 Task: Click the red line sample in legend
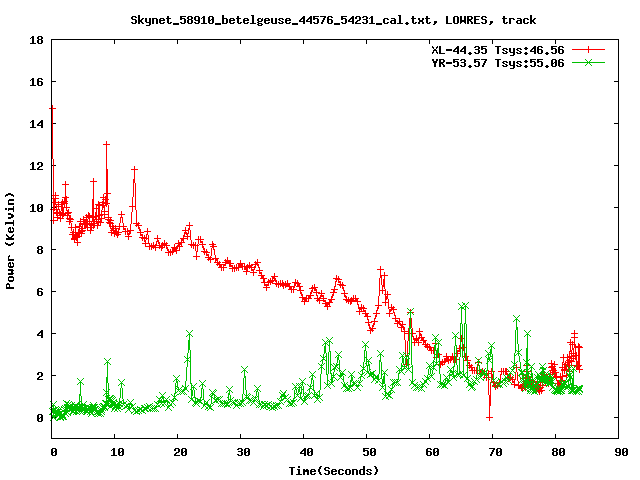point(588,50)
